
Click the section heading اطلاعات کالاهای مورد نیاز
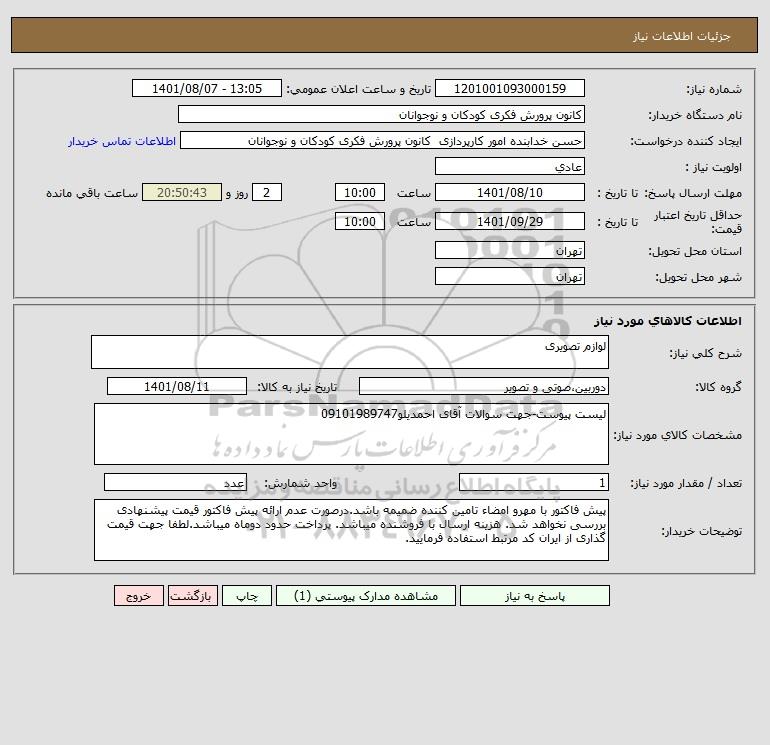[x=668, y=321]
